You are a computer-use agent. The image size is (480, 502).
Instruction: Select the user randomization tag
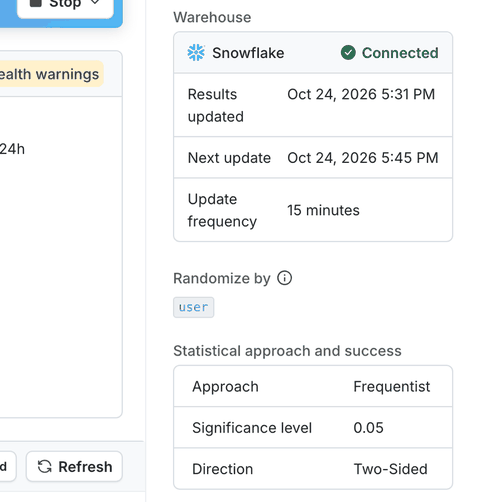point(193,307)
